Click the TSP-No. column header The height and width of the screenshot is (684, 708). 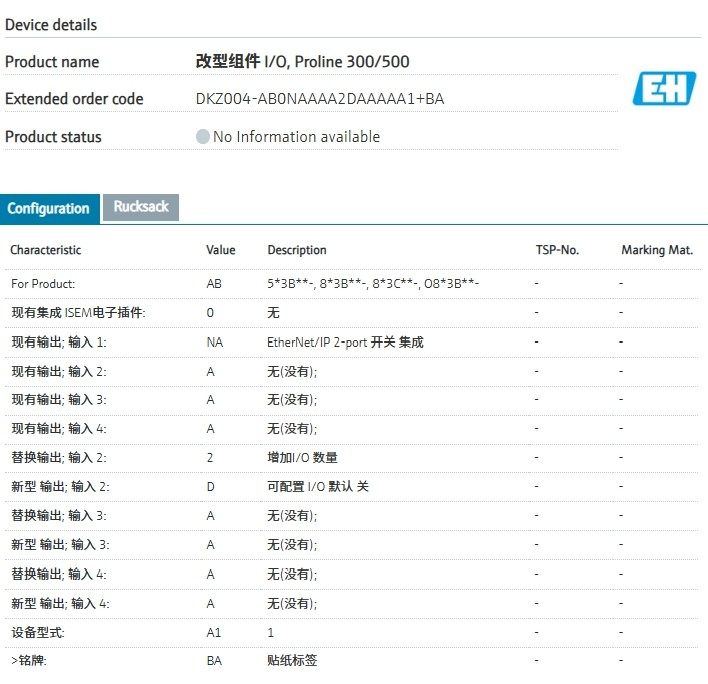pyautogui.click(x=557, y=250)
